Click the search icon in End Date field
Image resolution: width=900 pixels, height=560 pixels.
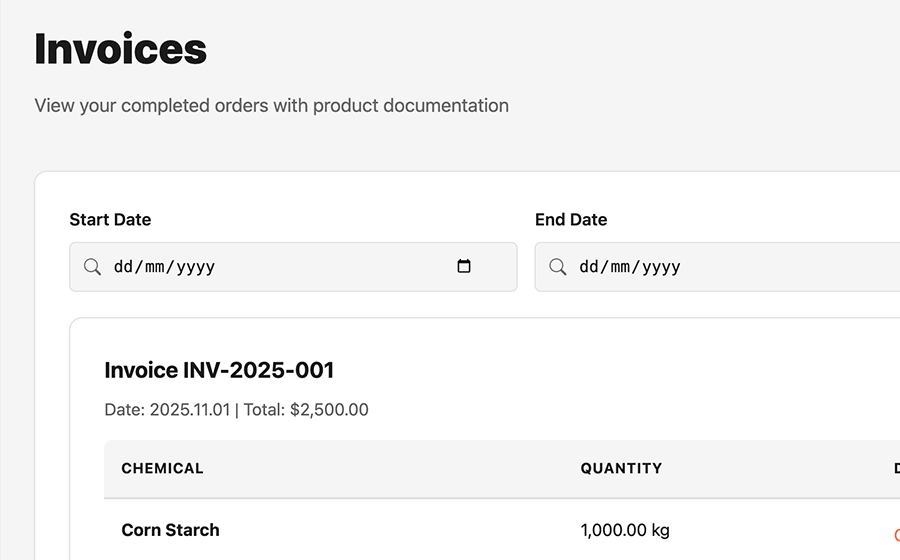coord(558,267)
